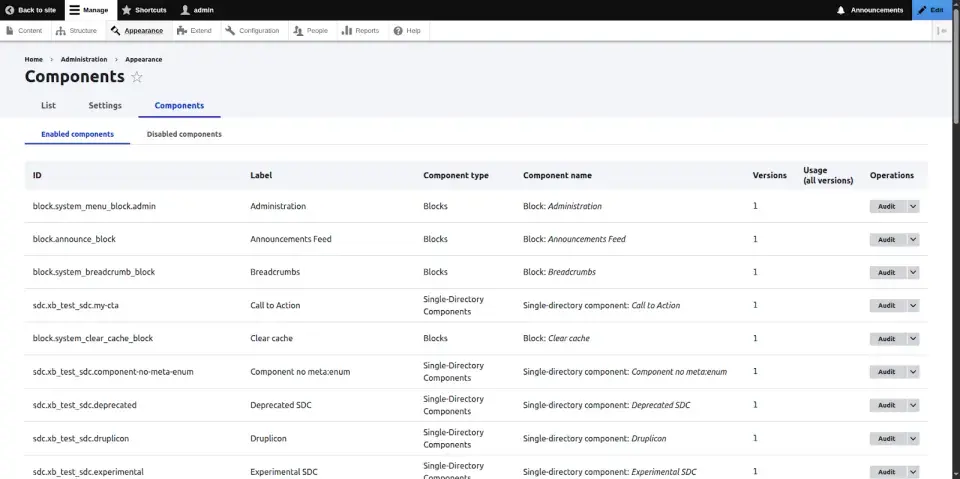Screen dimensions: 960x479
Task: Select Enabled components secondary tab
Action: coord(77,134)
